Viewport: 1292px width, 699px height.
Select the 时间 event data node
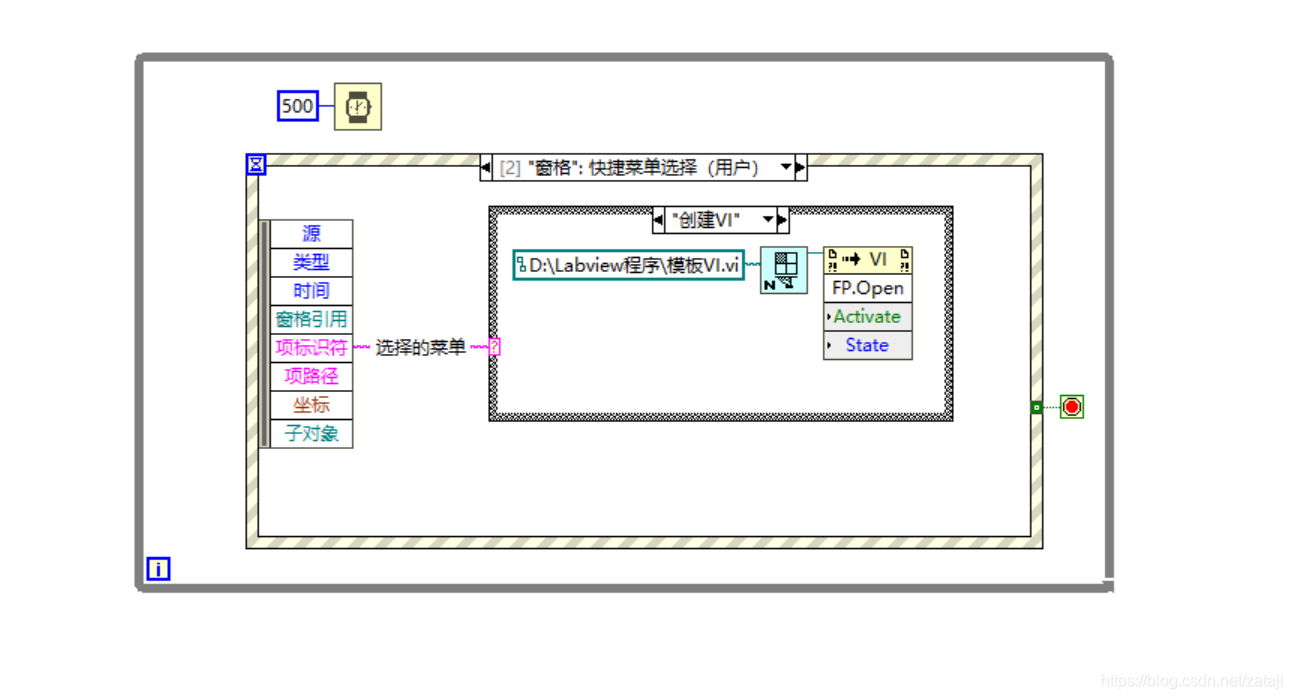click(311, 291)
